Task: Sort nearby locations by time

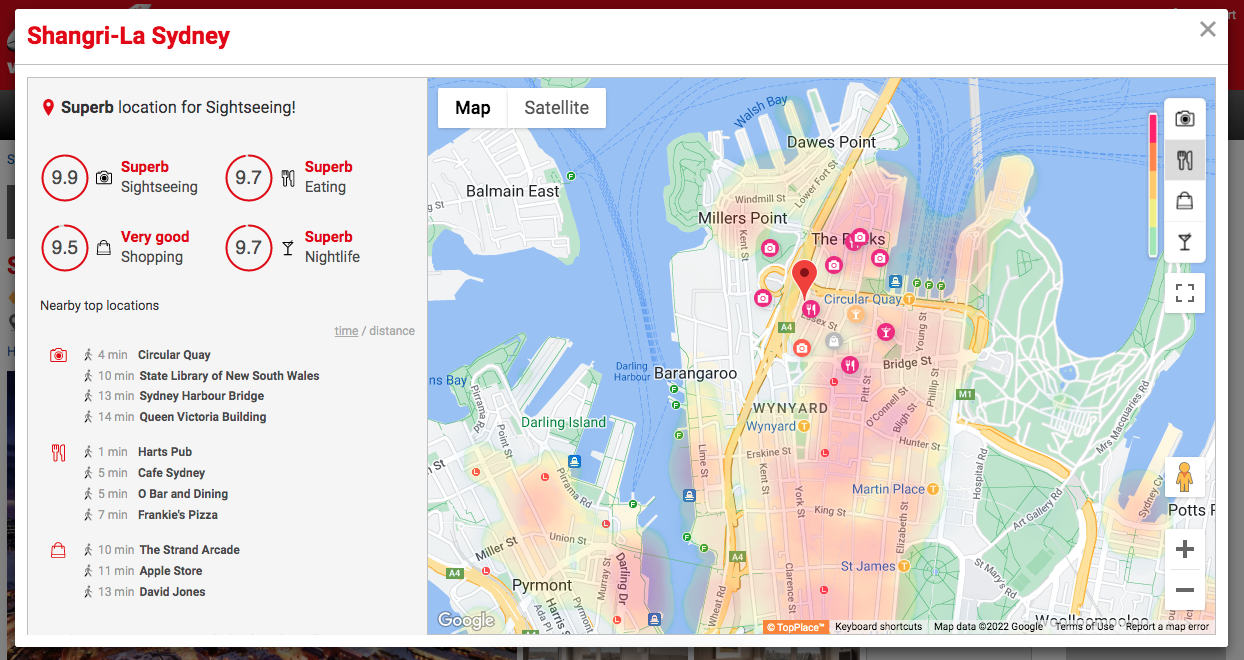Action: pyautogui.click(x=346, y=331)
